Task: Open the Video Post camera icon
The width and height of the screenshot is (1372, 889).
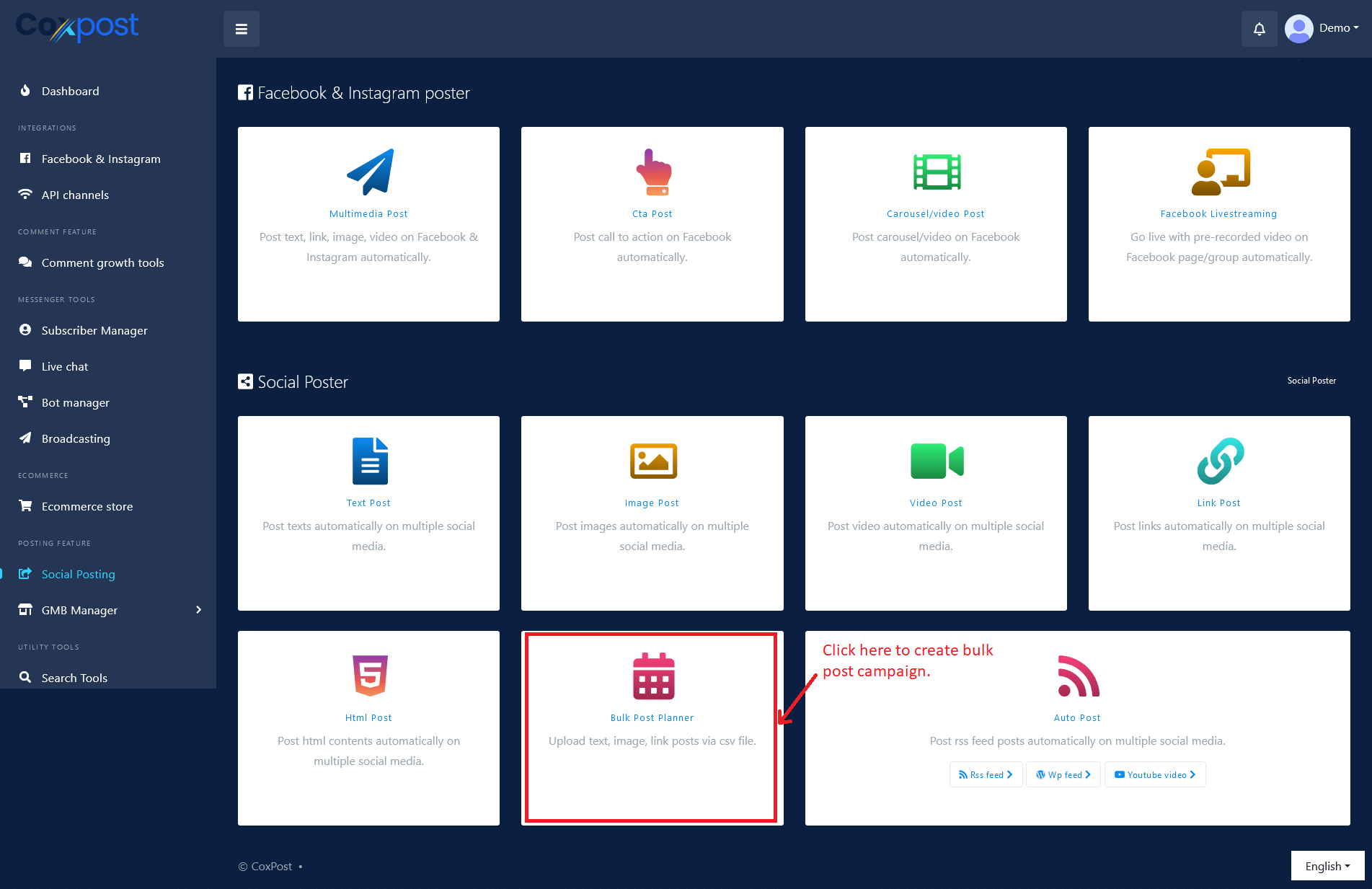Action: pos(937,461)
